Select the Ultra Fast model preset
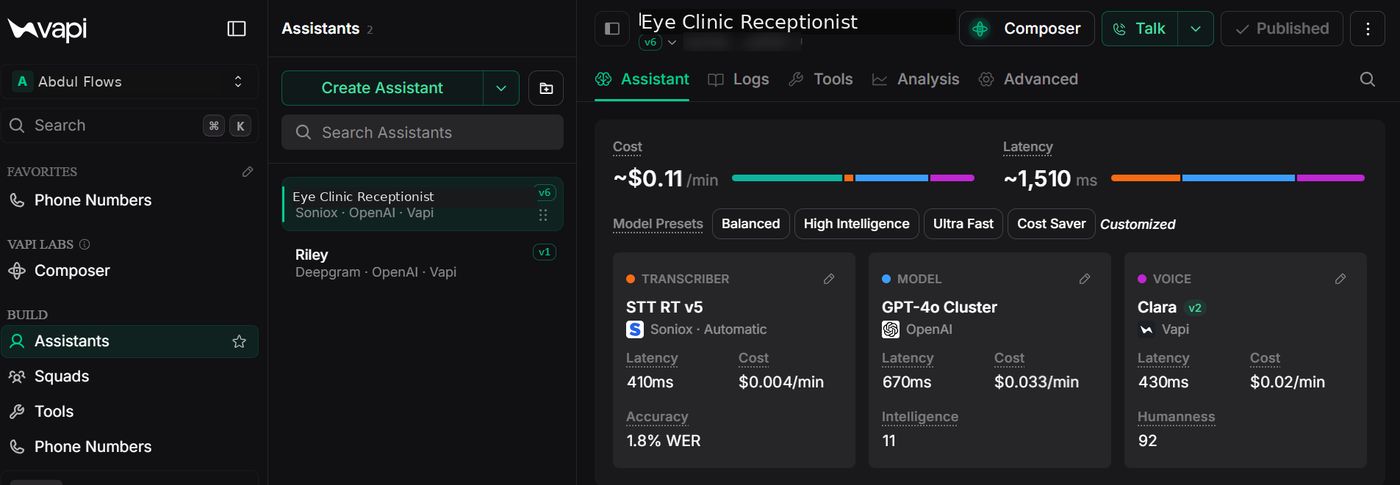This screenshot has width=1400, height=485. [963, 224]
